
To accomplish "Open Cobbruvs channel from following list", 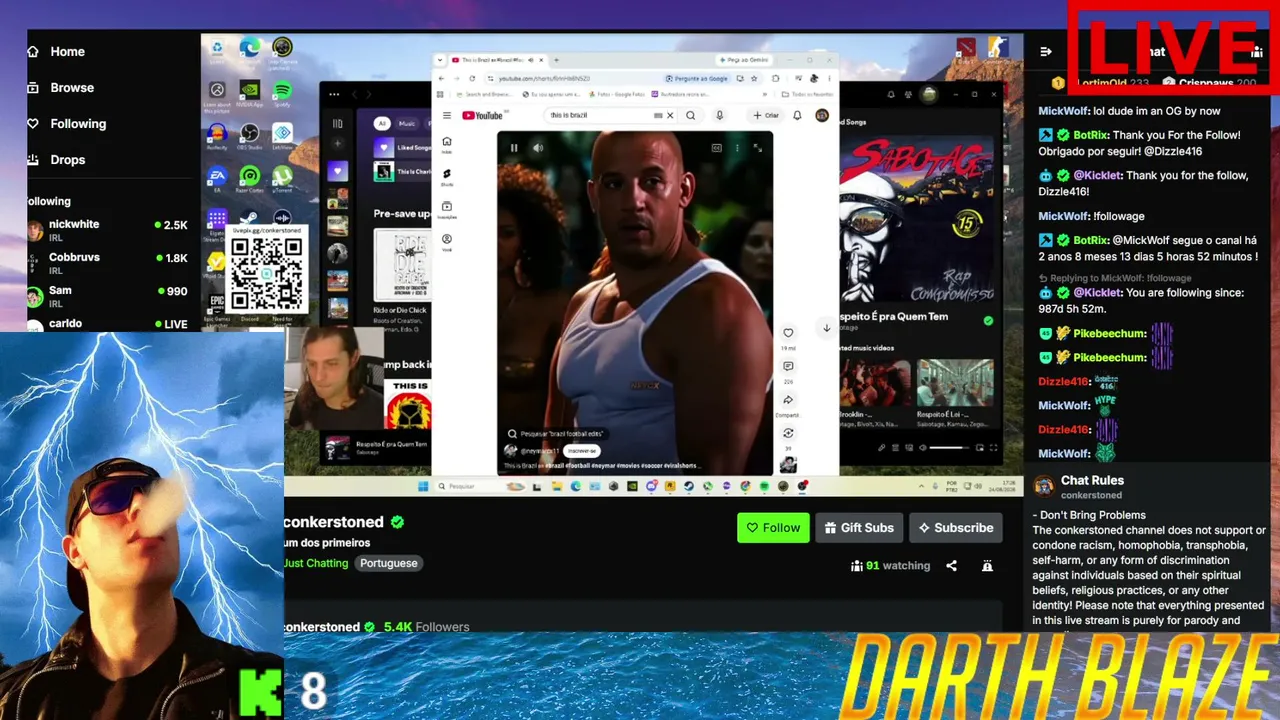I will (x=108, y=263).
